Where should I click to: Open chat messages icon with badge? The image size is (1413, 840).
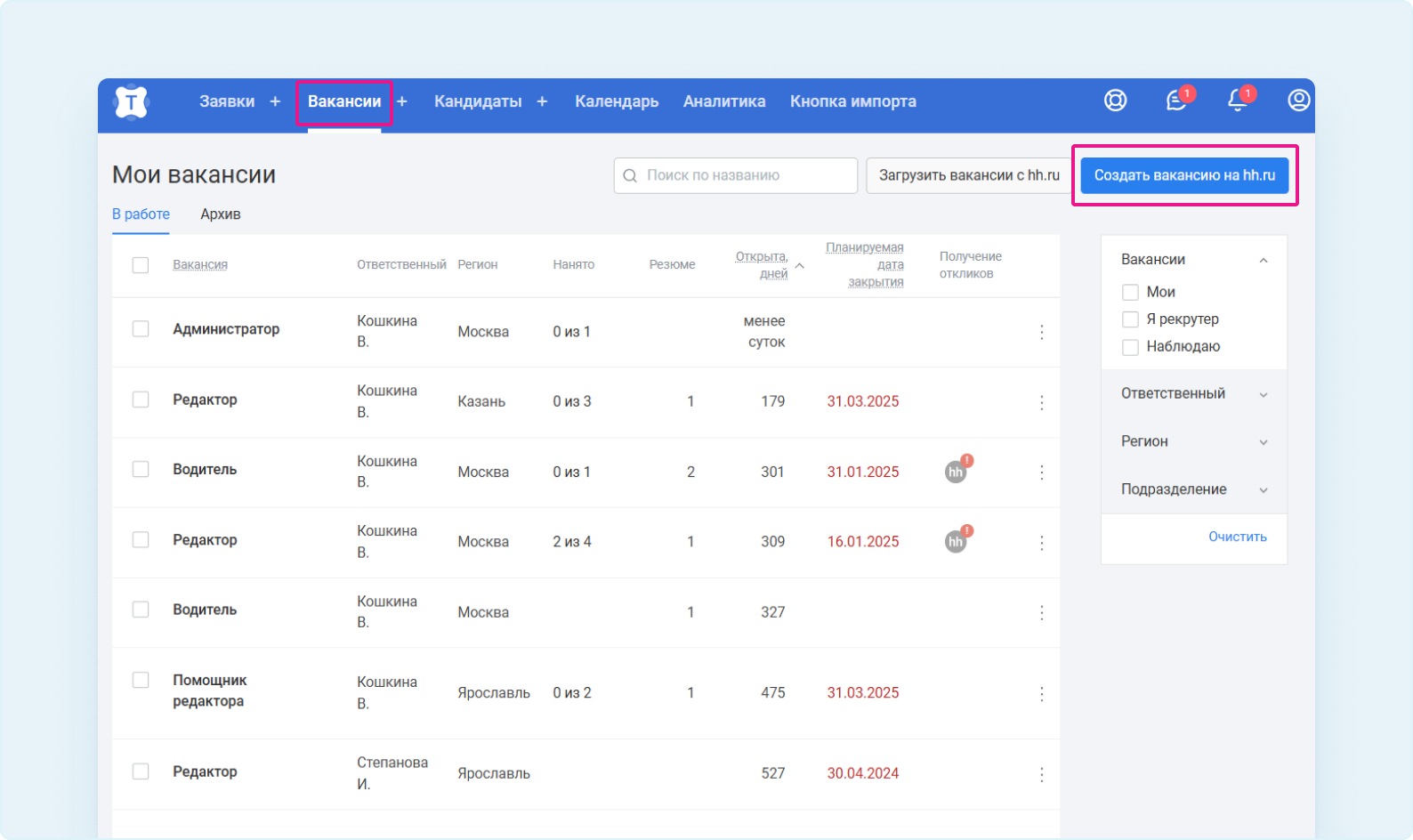coord(1176,101)
